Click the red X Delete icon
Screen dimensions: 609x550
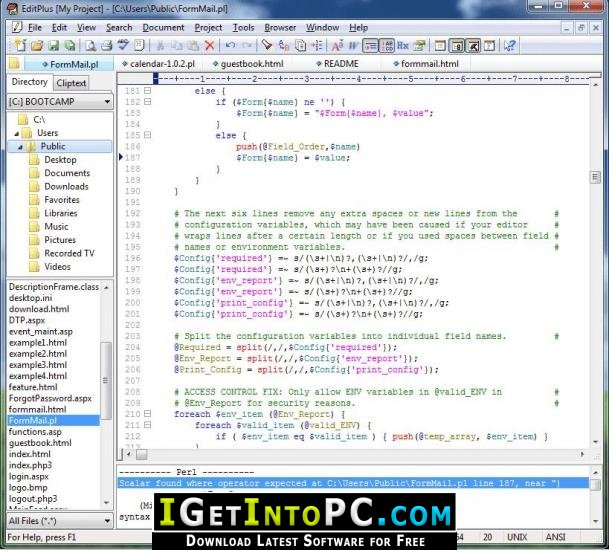tap(210, 45)
